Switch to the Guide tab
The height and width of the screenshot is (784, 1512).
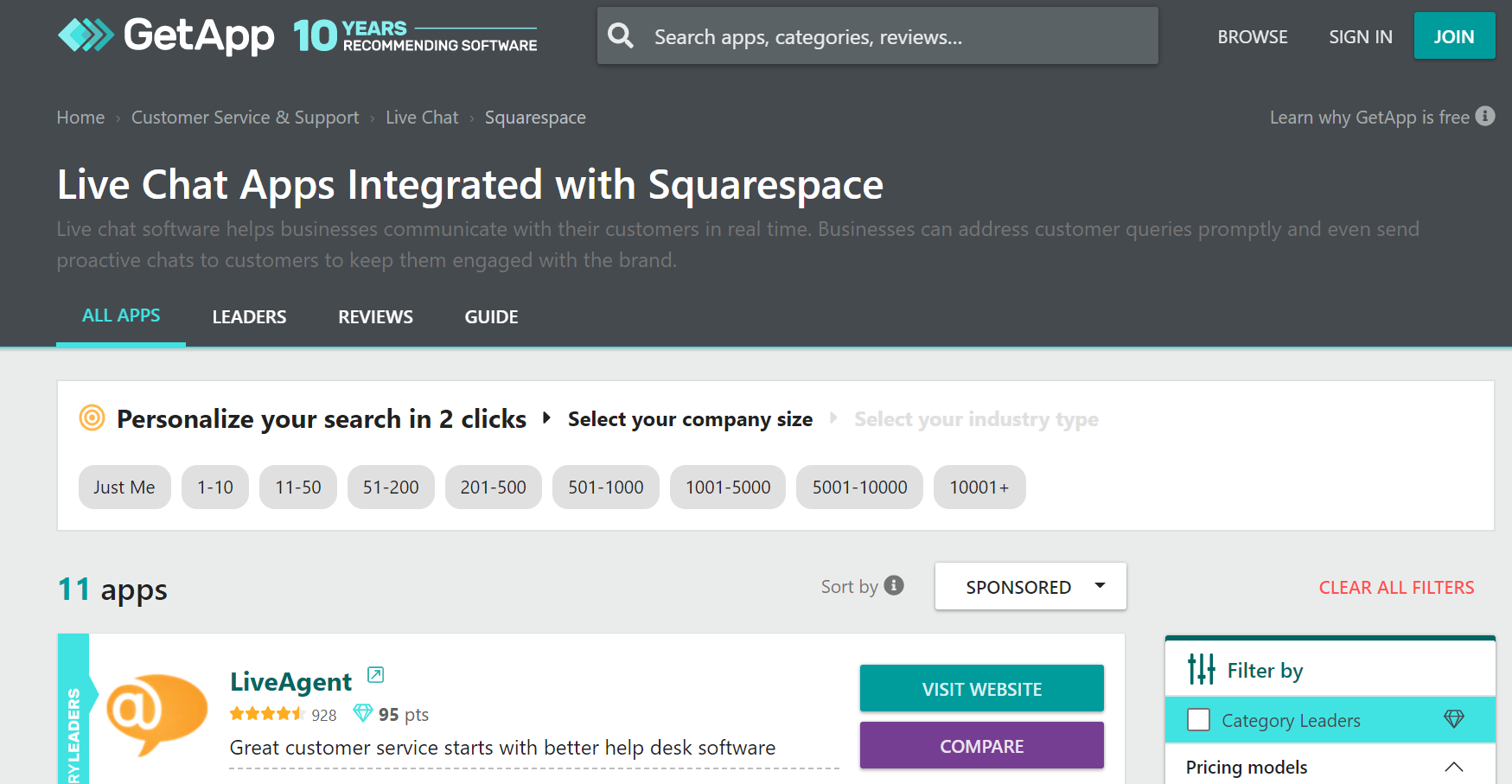(492, 317)
